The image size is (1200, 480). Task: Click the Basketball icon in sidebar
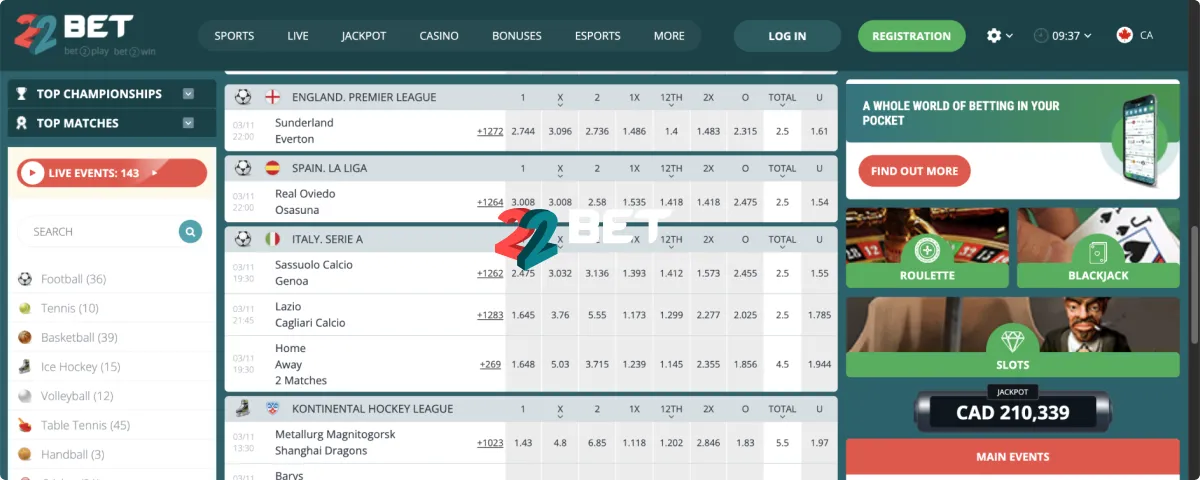[x=25, y=337]
